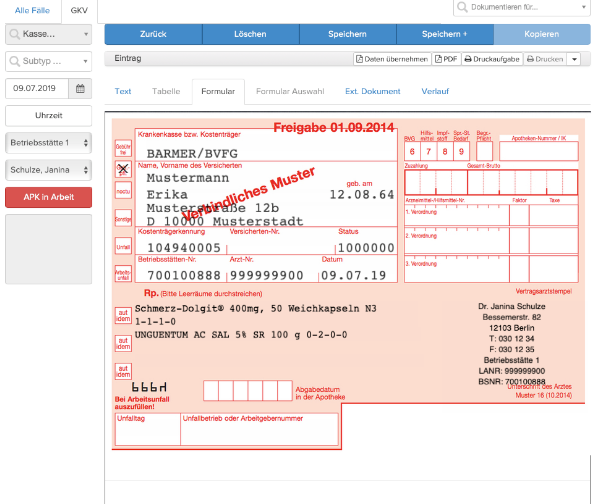
Task: Toggle aut idem box beside UNGUENTUM
Action: [123, 344]
